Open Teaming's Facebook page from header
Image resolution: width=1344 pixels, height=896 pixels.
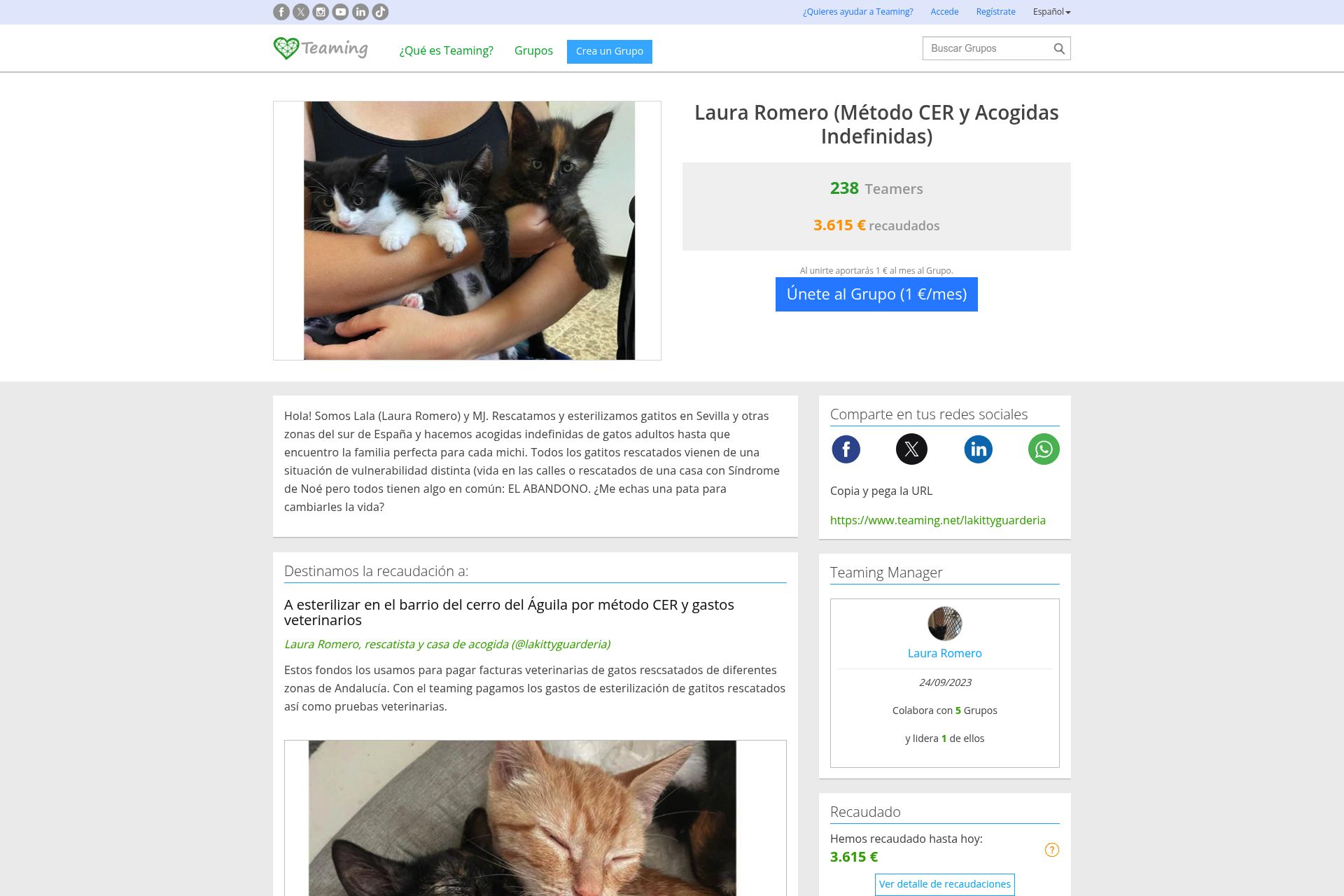[x=281, y=12]
